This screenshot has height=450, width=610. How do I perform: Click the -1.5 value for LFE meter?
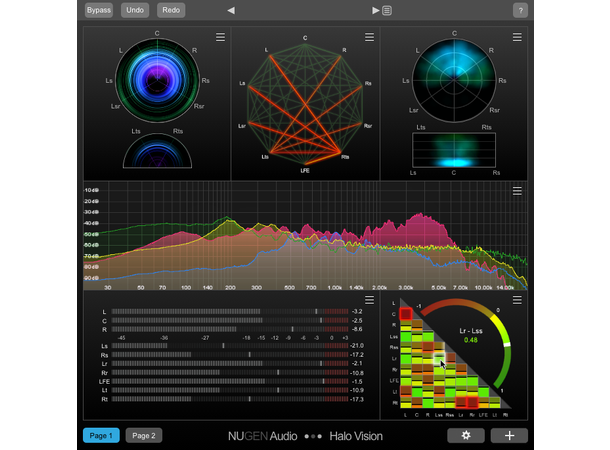[x=357, y=382]
